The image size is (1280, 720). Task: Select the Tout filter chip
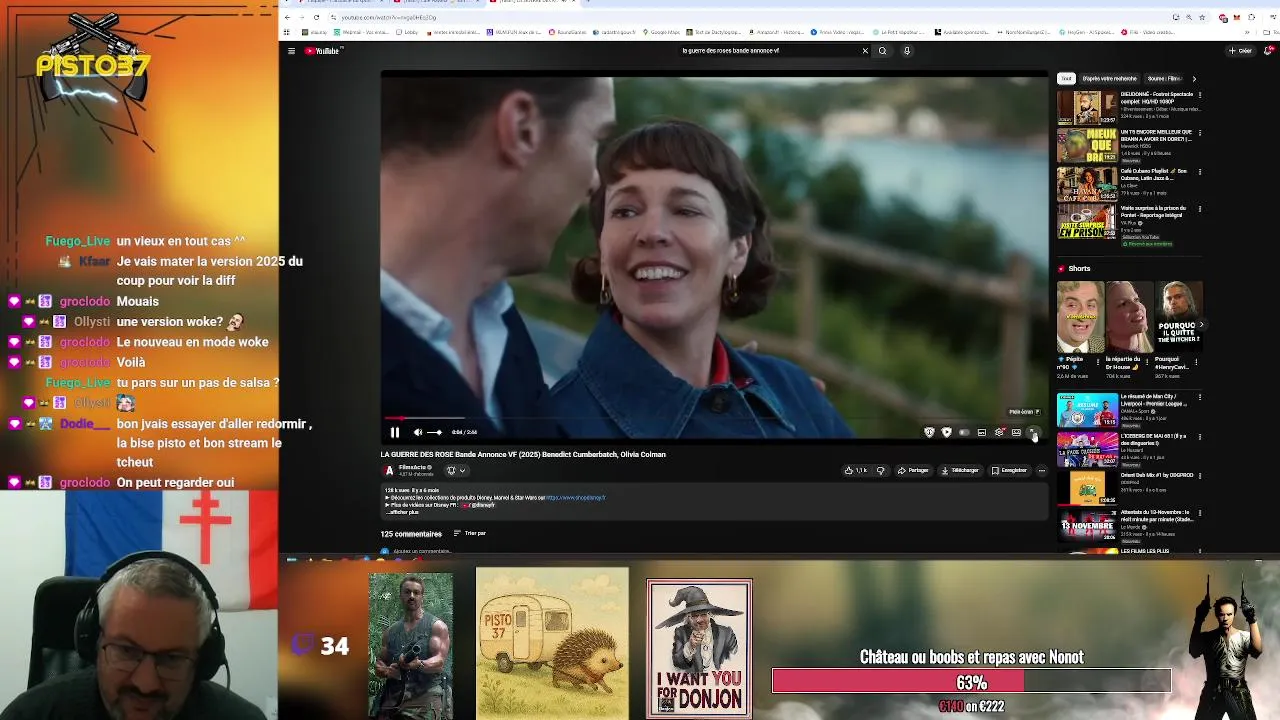coord(1066,78)
